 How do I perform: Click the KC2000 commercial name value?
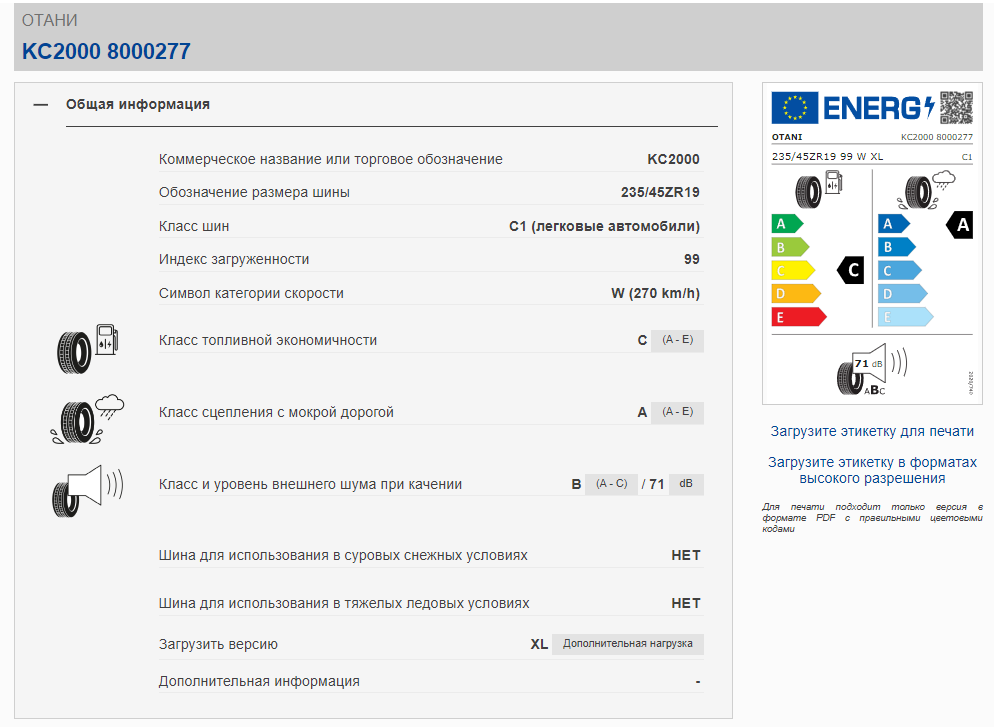tap(673, 159)
